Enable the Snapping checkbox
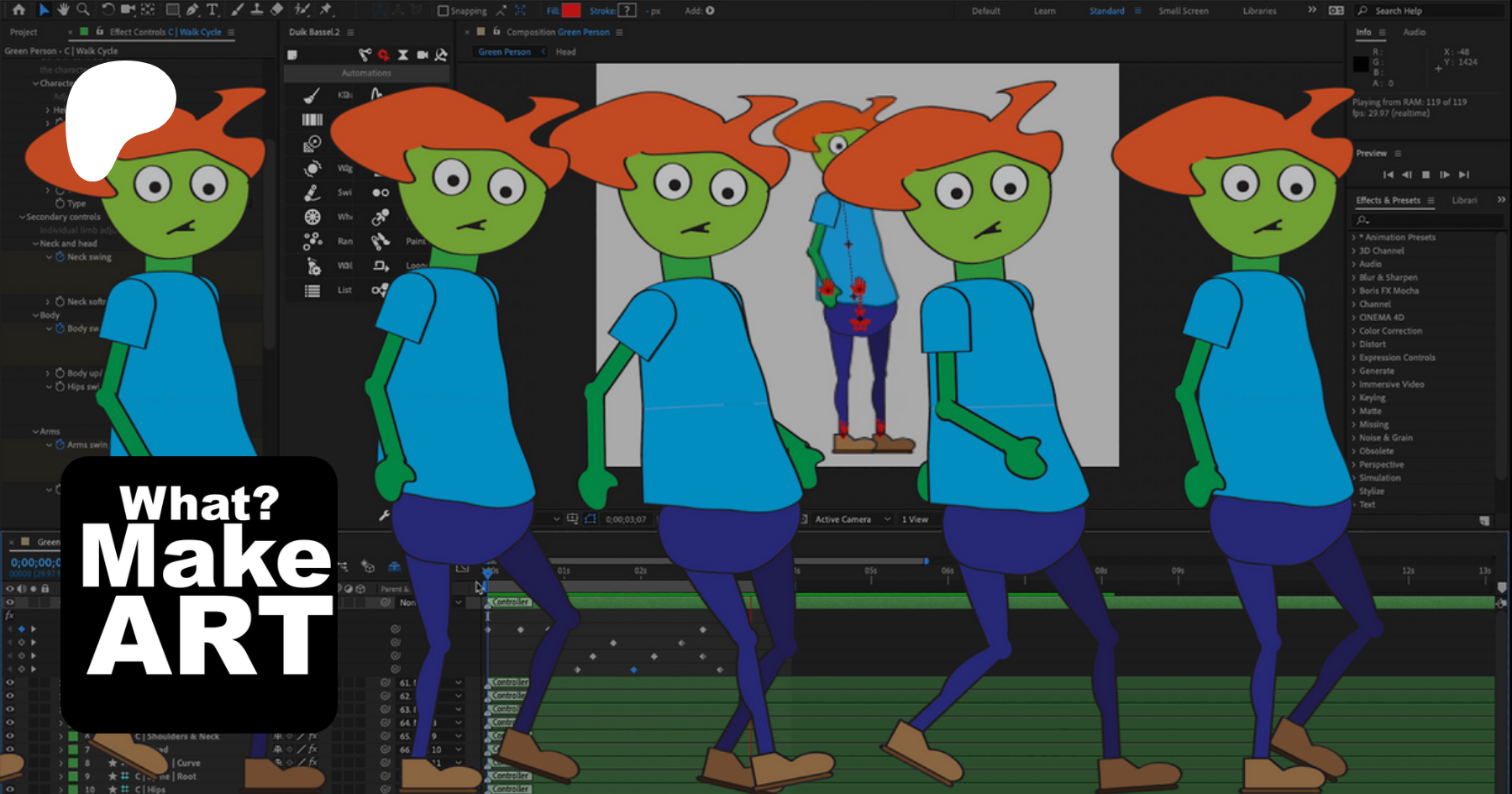The image size is (1512, 794). 444,11
